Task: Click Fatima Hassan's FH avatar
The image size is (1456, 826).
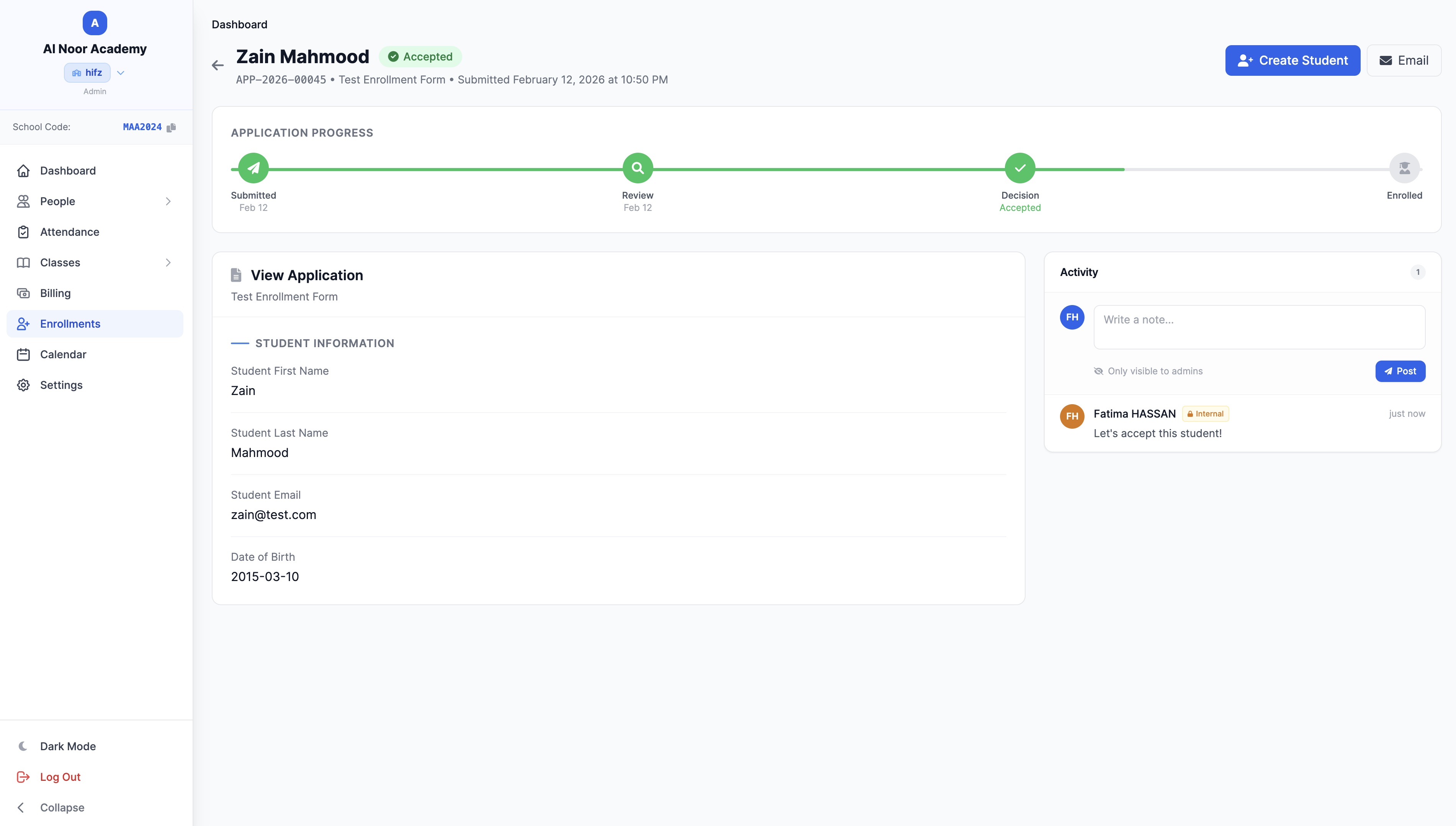Action: pyautogui.click(x=1072, y=416)
